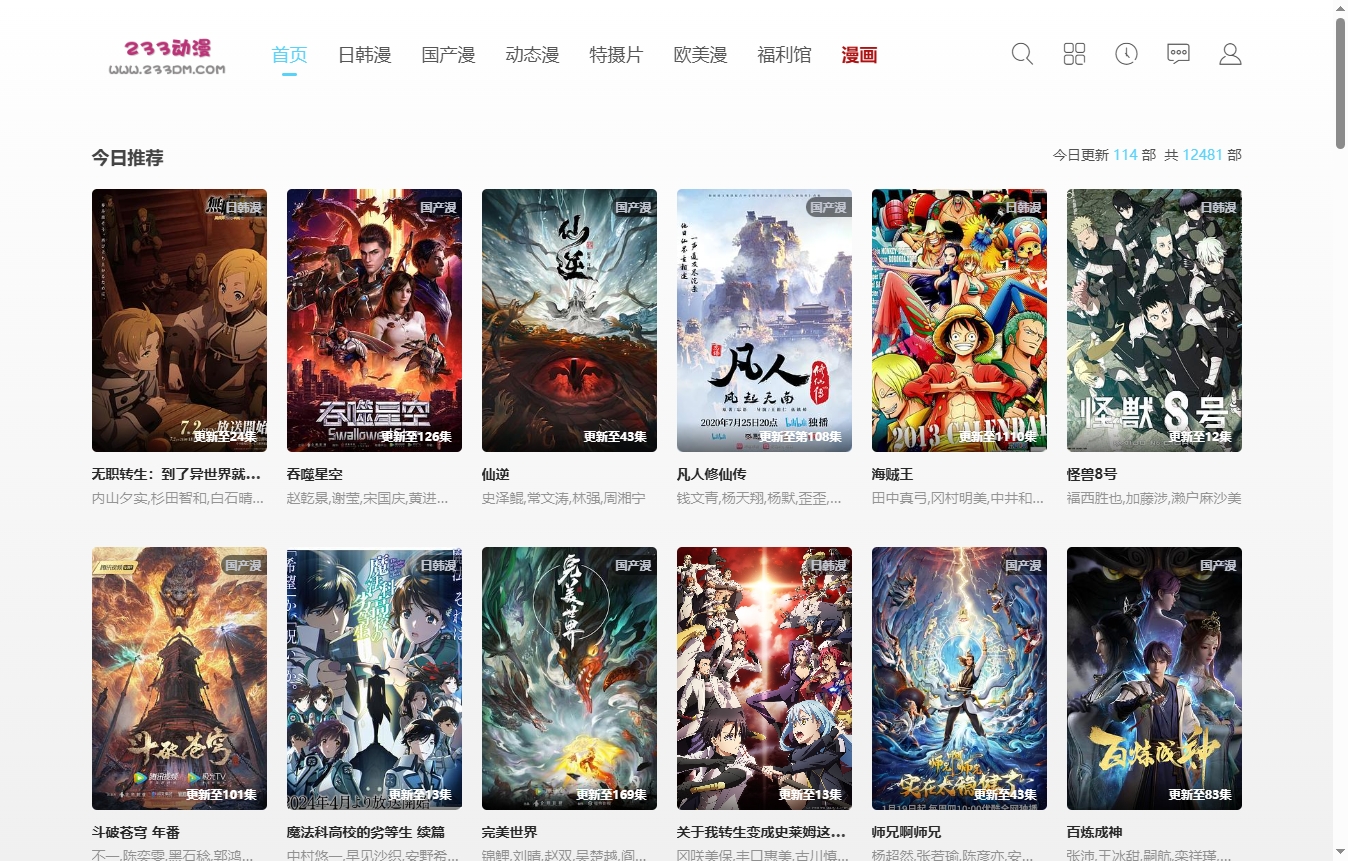Click the 关于我转生变成史莱姆这… title
The width and height of the screenshot is (1348, 861).
click(x=761, y=832)
